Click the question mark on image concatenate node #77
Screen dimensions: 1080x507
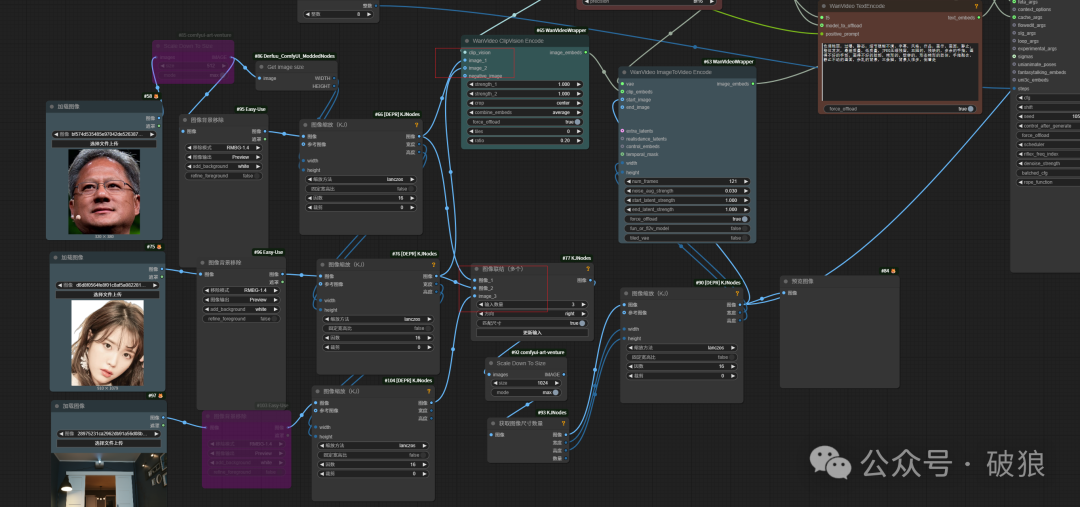587,269
